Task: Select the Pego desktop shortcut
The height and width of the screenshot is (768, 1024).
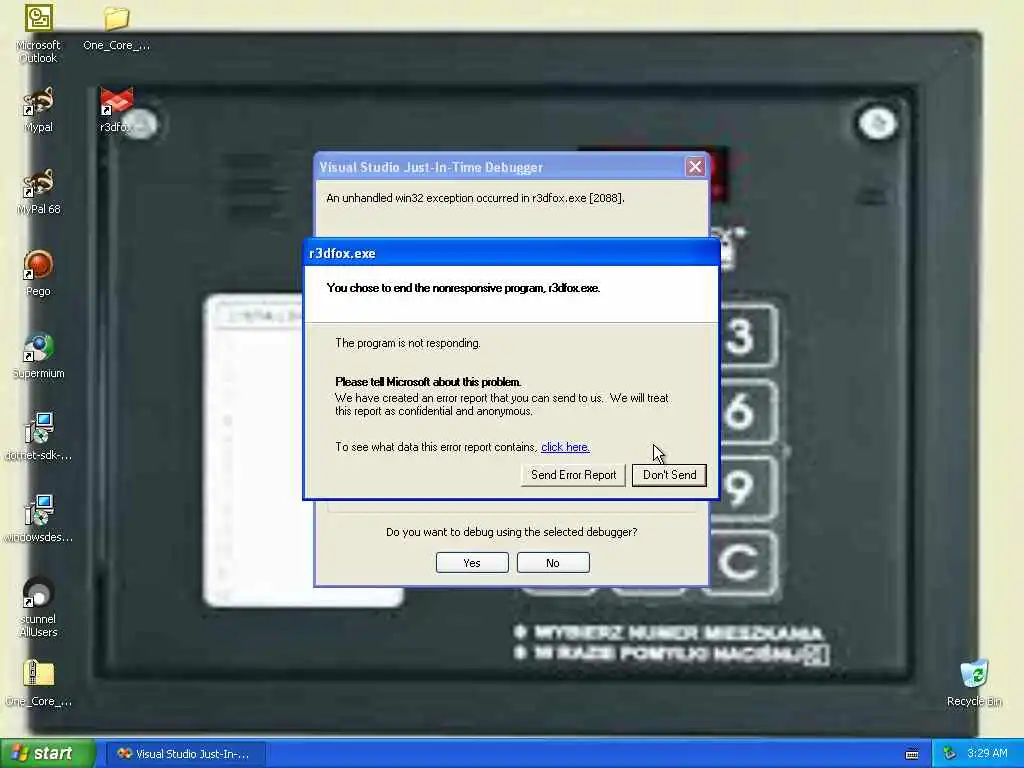Action: [x=38, y=274]
